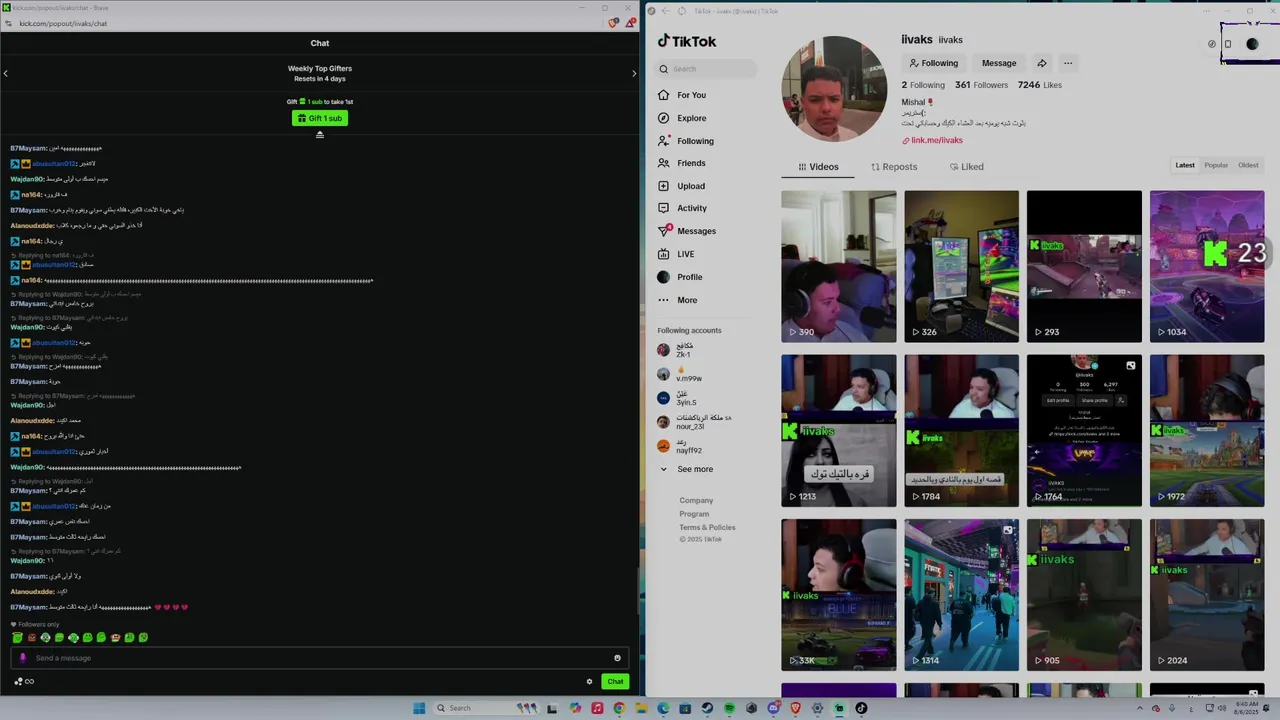
Task: Collapse the Weekly Top Gifters panel
Action: tap(320, 135)
